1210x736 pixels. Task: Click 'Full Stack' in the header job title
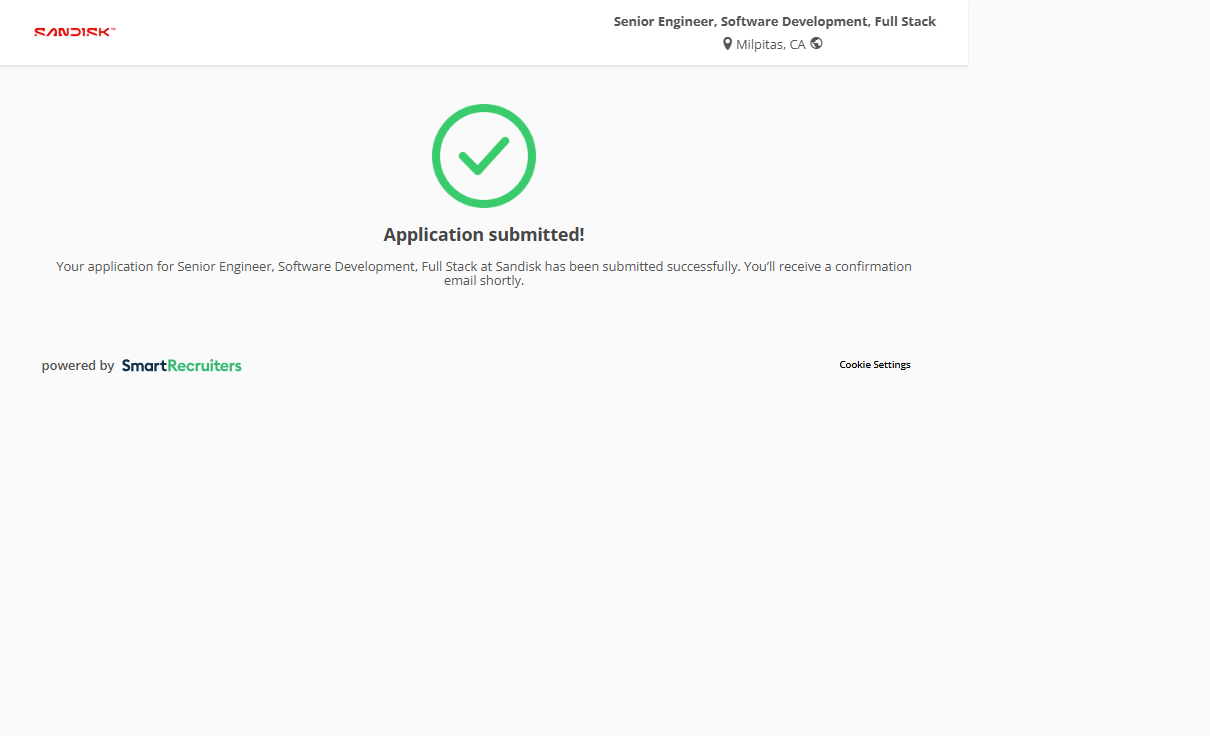[905, 21]
